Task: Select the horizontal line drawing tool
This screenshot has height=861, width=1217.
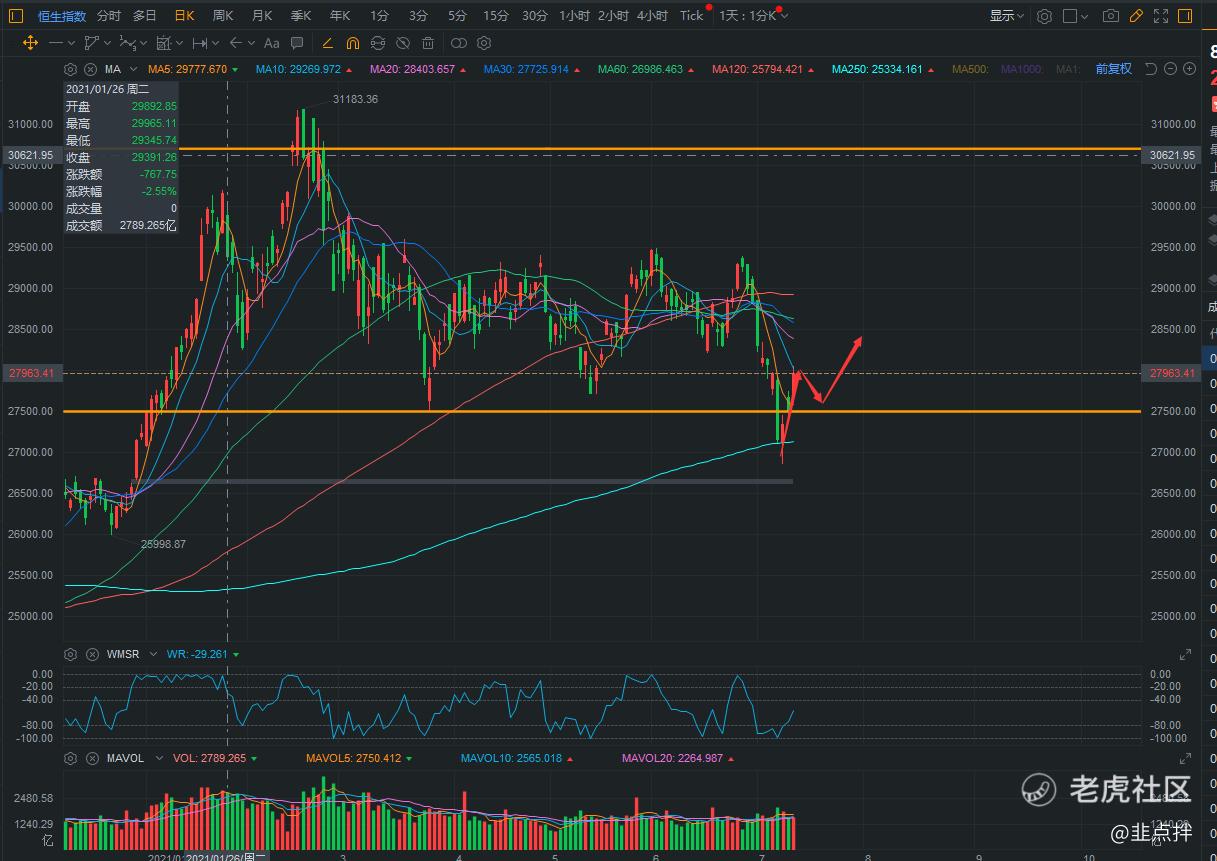Action: click(56, 43)
